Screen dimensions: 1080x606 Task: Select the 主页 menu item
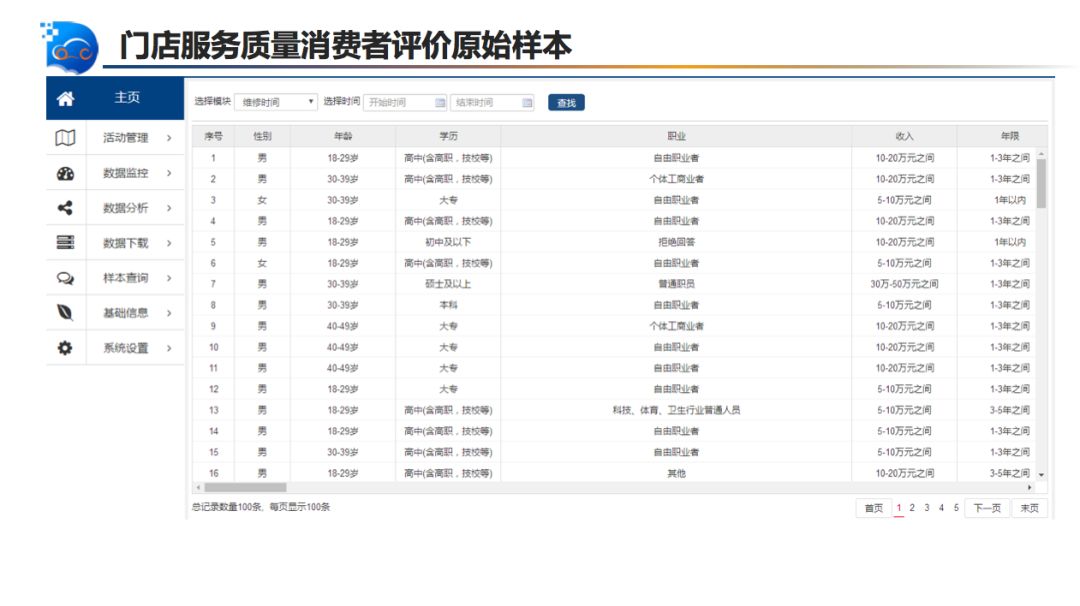127,98
